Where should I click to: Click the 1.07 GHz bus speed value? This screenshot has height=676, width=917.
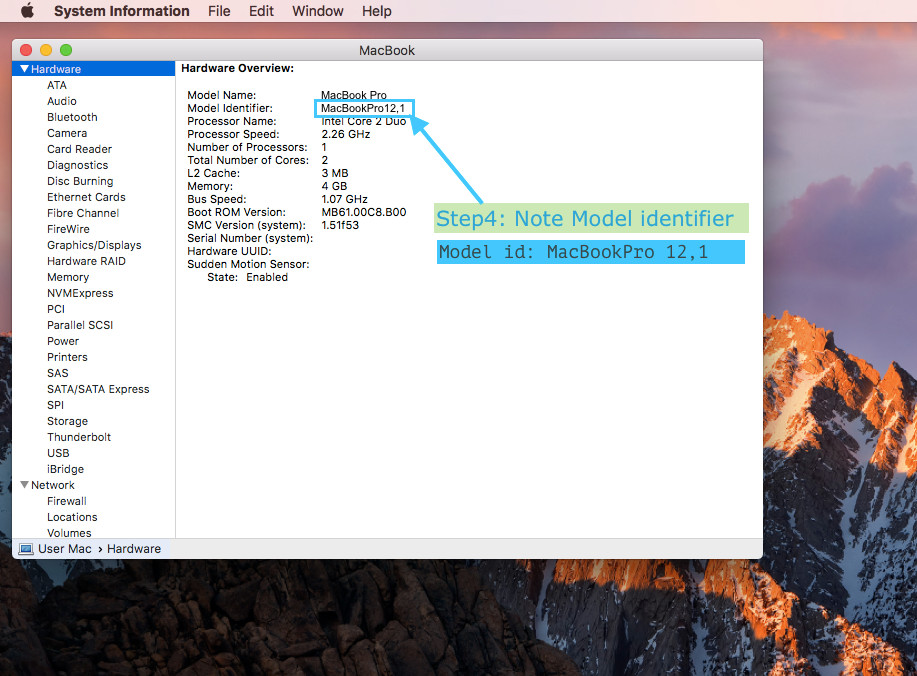[x=344, y=199]
